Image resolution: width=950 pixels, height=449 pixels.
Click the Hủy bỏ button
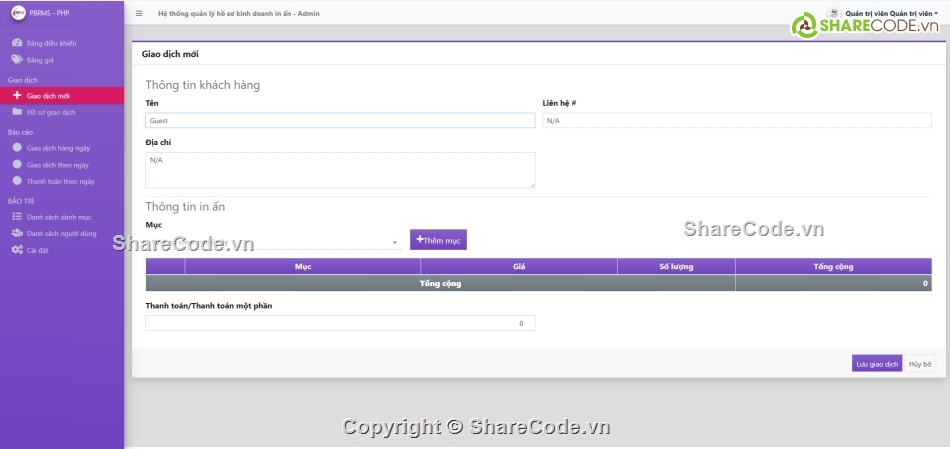click(920, 364)
